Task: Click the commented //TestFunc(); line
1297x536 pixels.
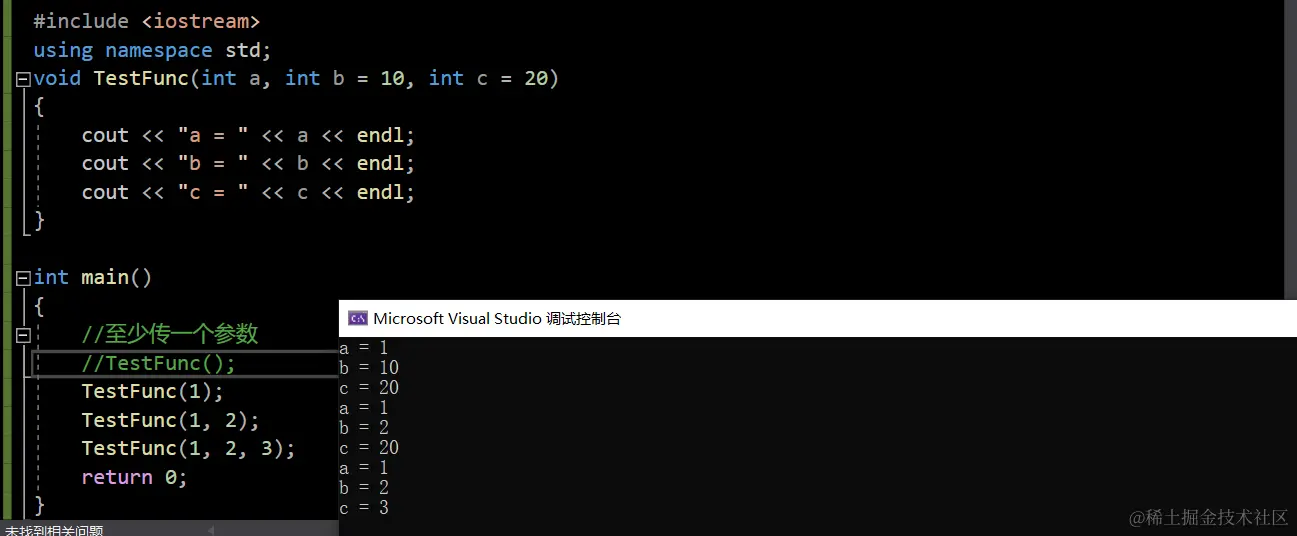Action: (159, 363)
